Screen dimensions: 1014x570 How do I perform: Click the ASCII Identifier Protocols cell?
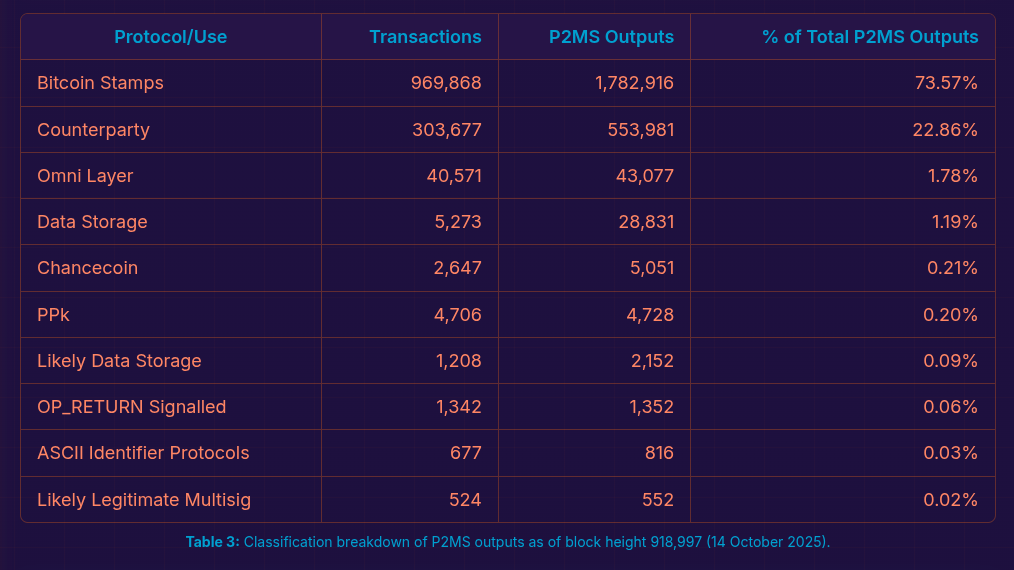pyautogui.click(x=143, y=453)
